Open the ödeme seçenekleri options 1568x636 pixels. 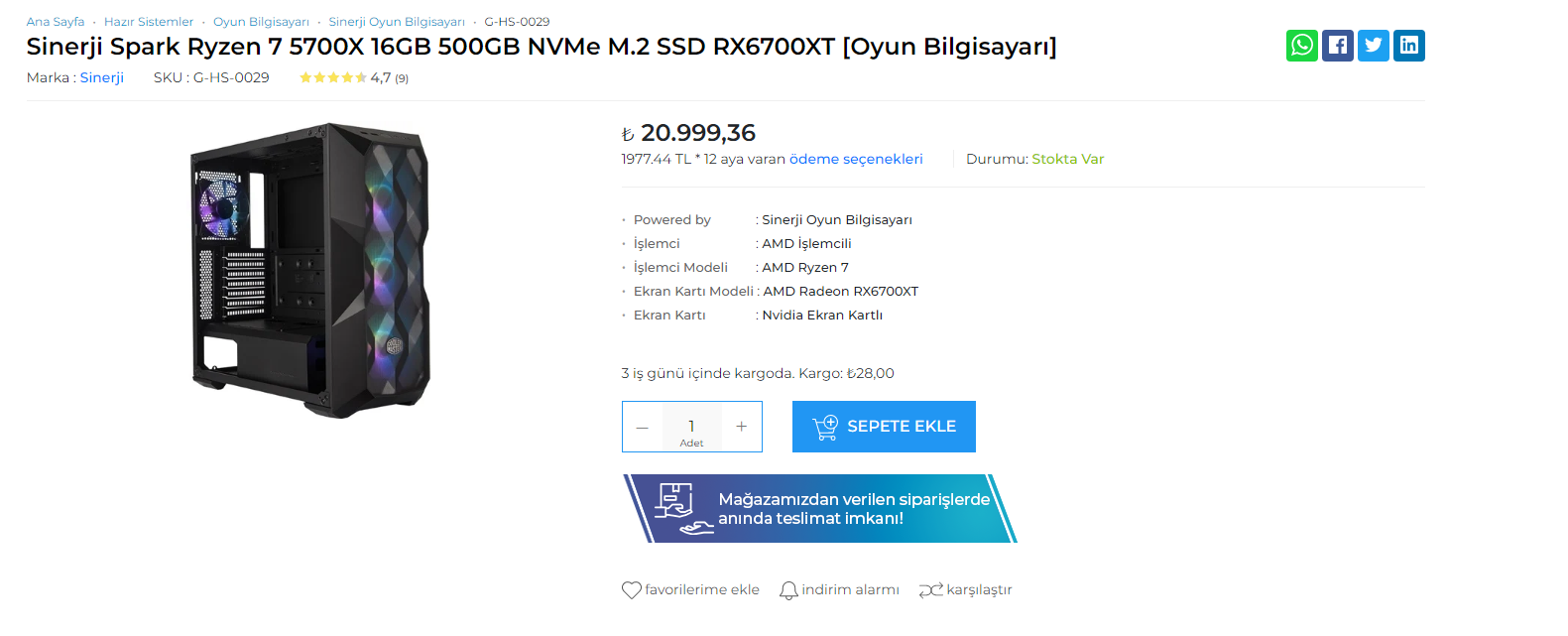click(855, 158)
